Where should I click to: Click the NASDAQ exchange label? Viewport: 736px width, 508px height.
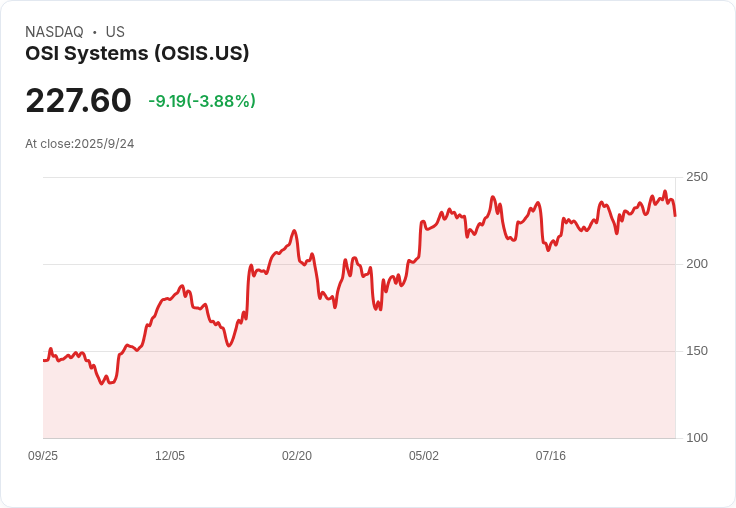coord(54,32)
